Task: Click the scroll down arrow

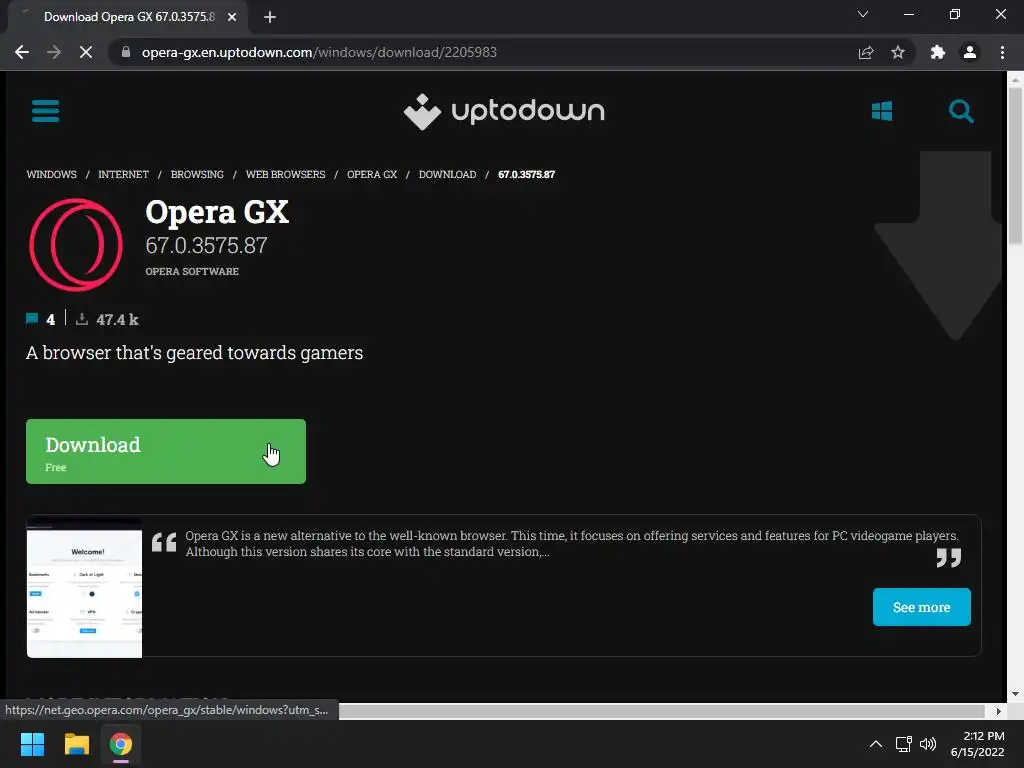Action: tap(1015, 694)
